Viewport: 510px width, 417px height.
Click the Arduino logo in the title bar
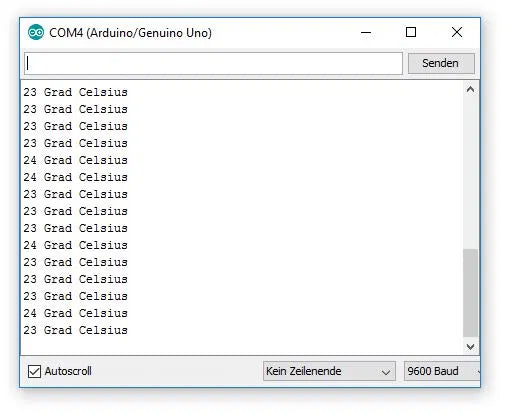36,32
